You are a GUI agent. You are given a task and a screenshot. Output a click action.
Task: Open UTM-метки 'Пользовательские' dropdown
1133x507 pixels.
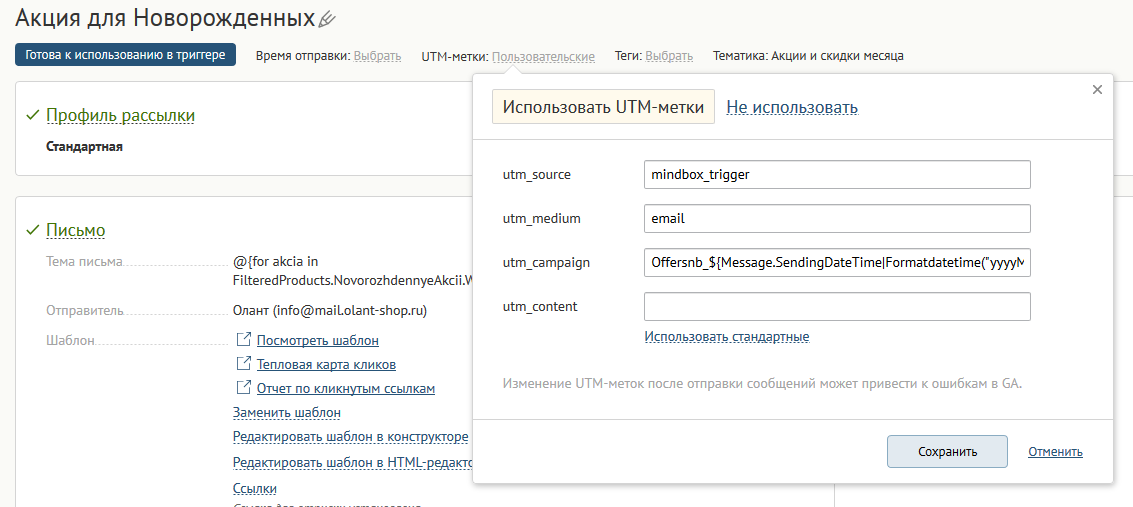(x=543, y=56)
